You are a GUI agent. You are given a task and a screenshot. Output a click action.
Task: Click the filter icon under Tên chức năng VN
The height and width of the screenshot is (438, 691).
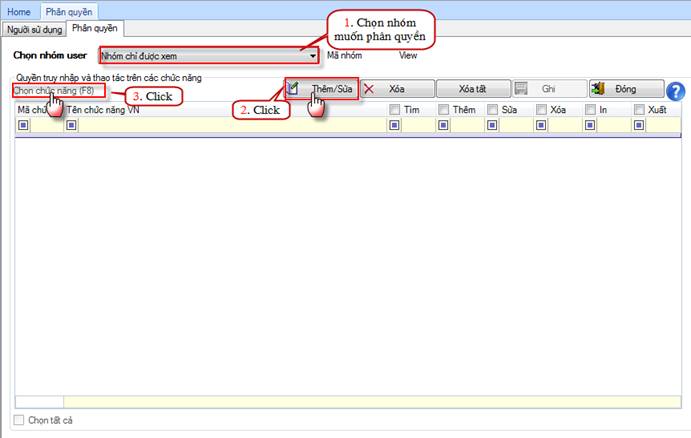[71, 126]
